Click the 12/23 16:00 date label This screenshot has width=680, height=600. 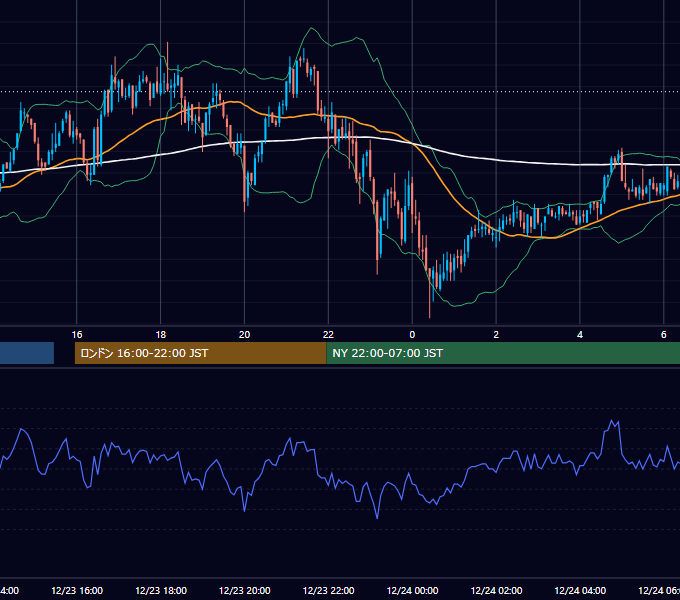tap(77, 590)
